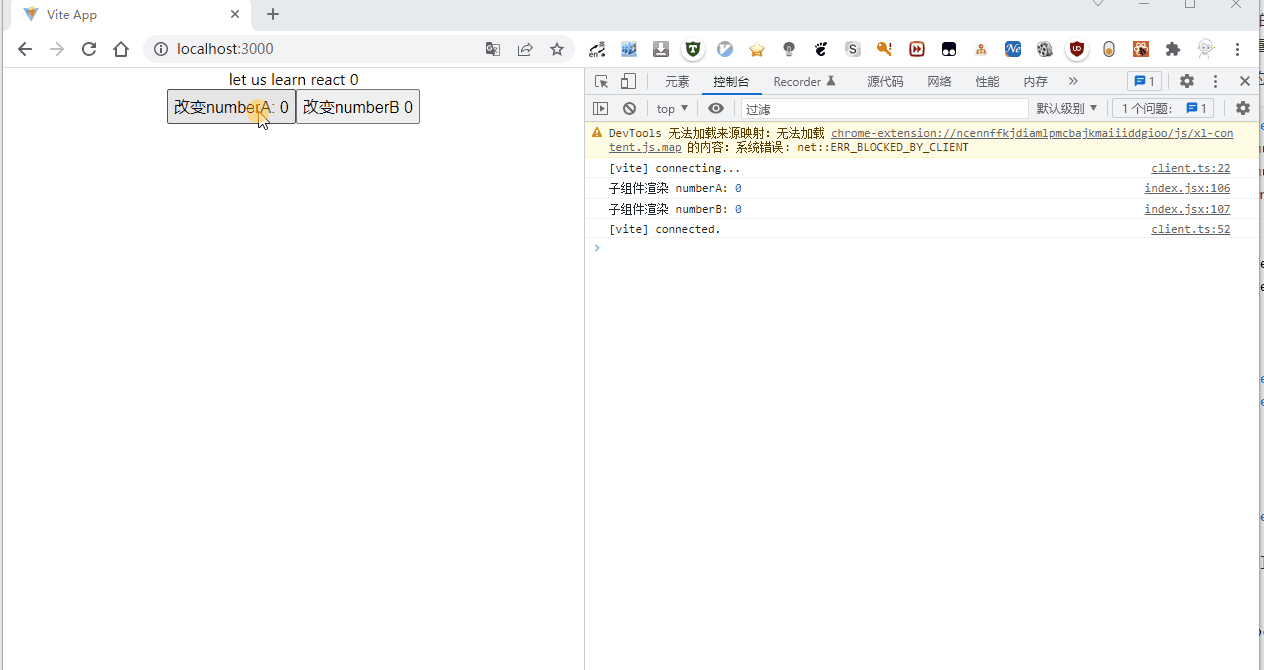
Task: Click the let us learn react 0 text
Action: (x=294, y=80)
